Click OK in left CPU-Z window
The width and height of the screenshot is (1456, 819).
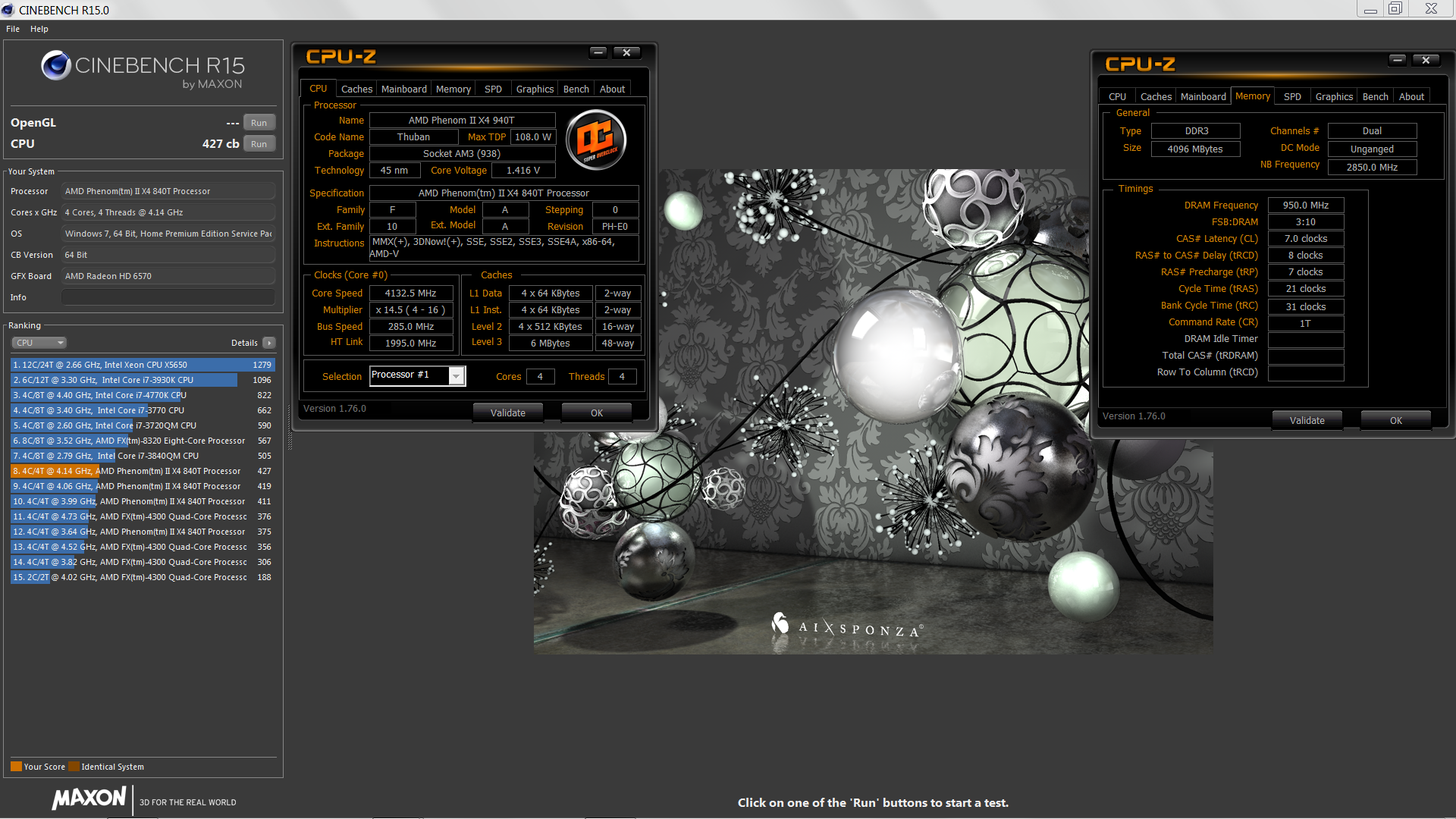(x=597, y=413)
